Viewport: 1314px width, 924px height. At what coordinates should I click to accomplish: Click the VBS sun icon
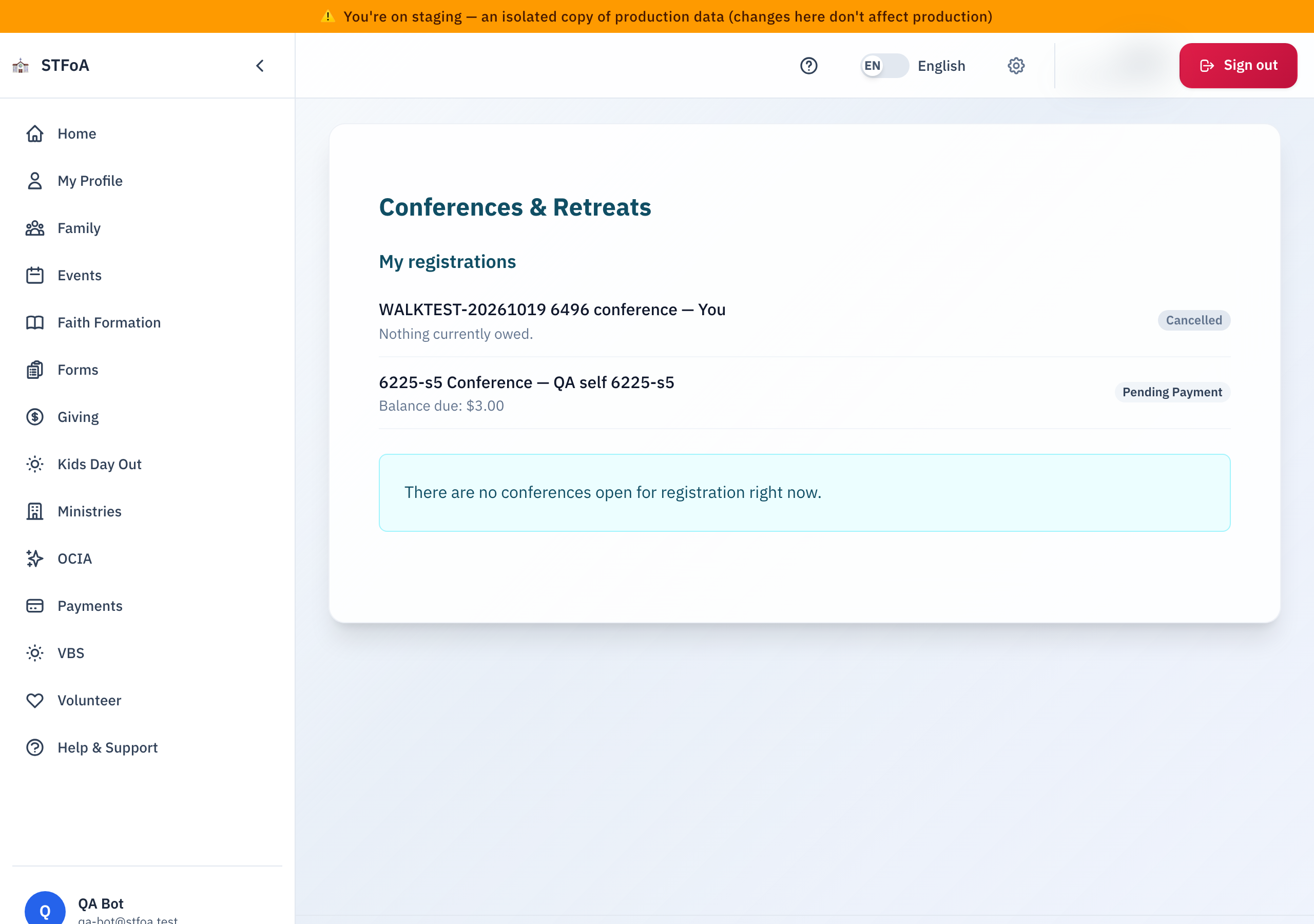[x=35, y=653]
